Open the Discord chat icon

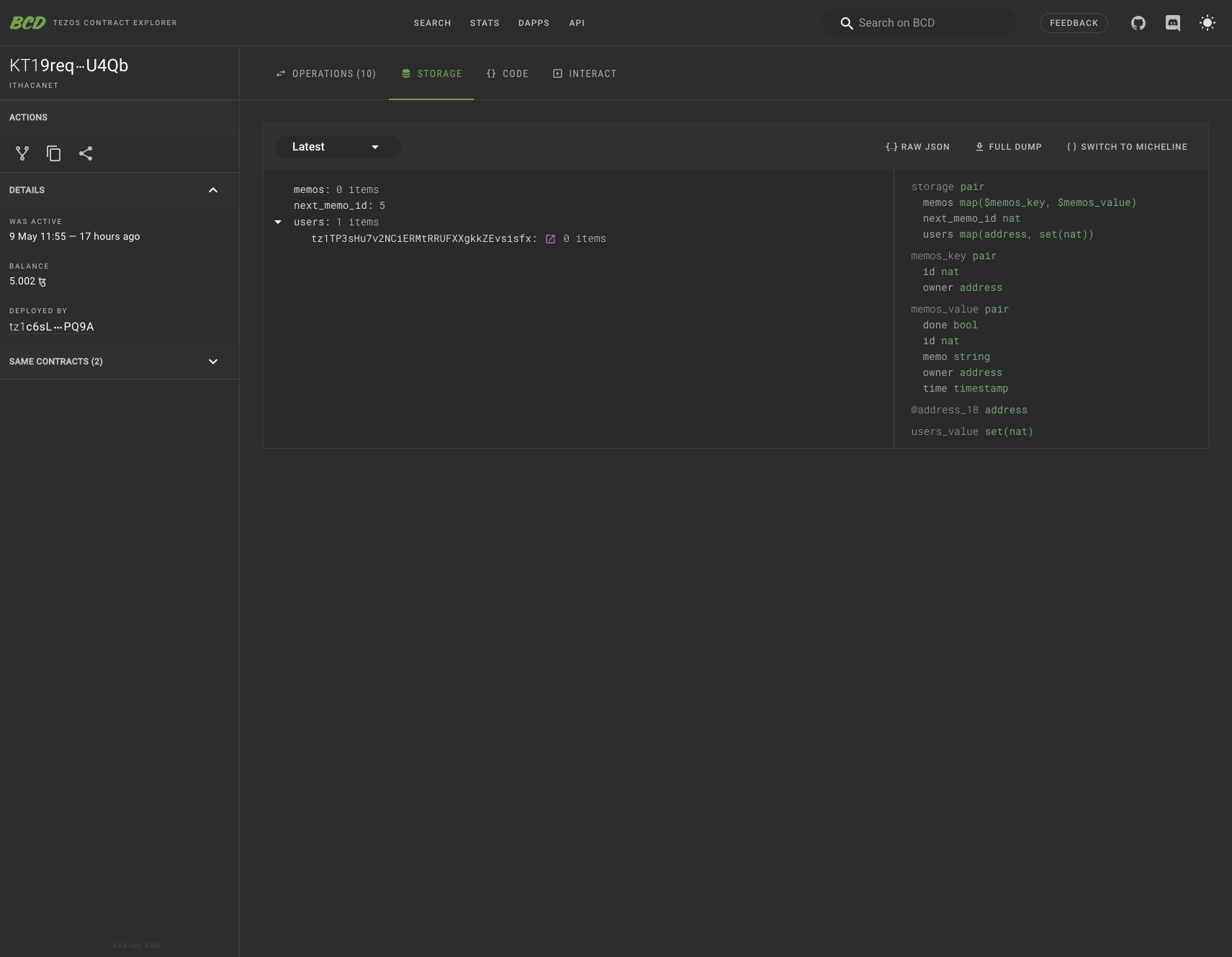click(1173, 23)
